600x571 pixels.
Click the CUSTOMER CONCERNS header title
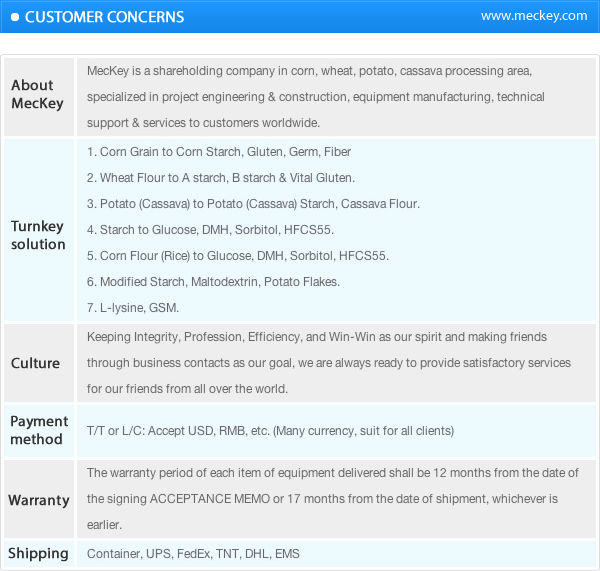point(104,17)
